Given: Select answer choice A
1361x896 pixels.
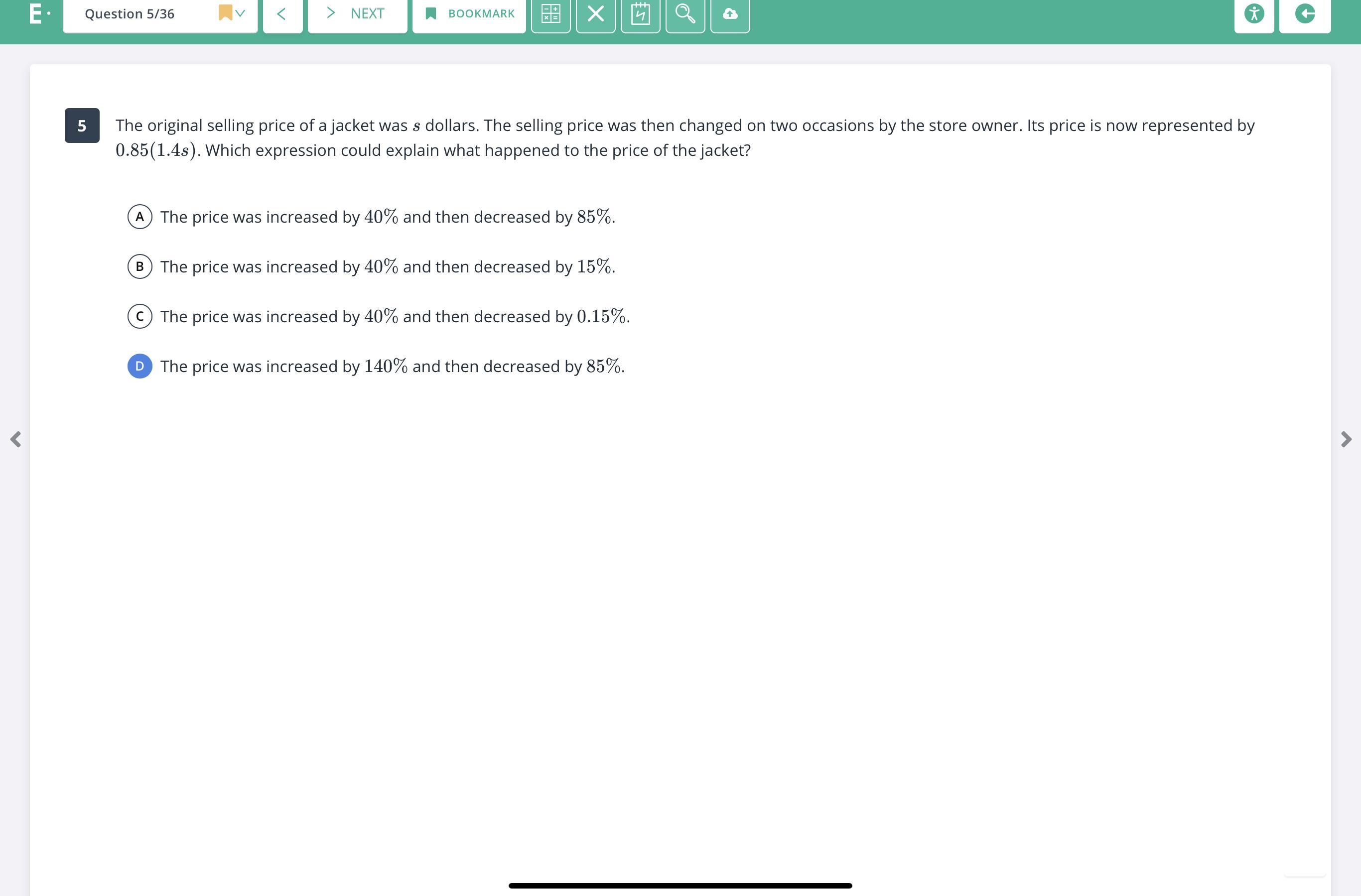Looking at the screenshot, I should coord(139,217).
